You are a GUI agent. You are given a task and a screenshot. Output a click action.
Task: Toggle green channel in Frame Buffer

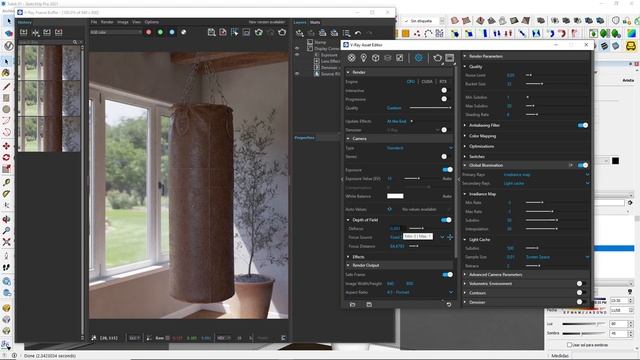tap(160, 32)
